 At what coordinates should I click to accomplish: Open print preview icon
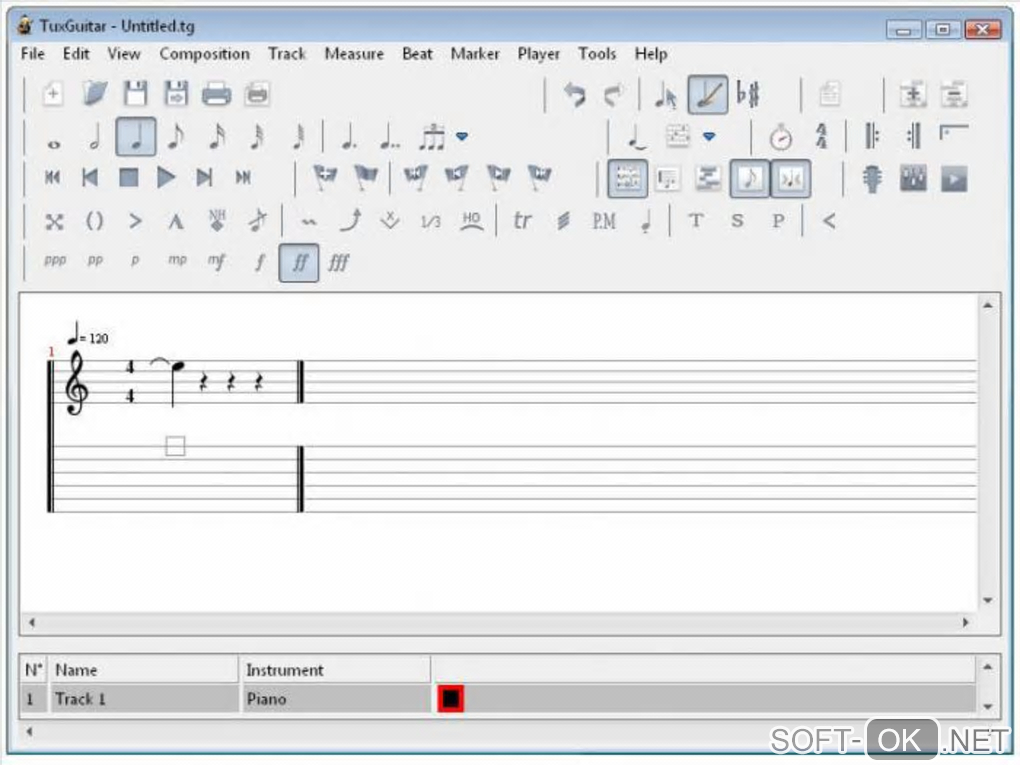[257, 94]
